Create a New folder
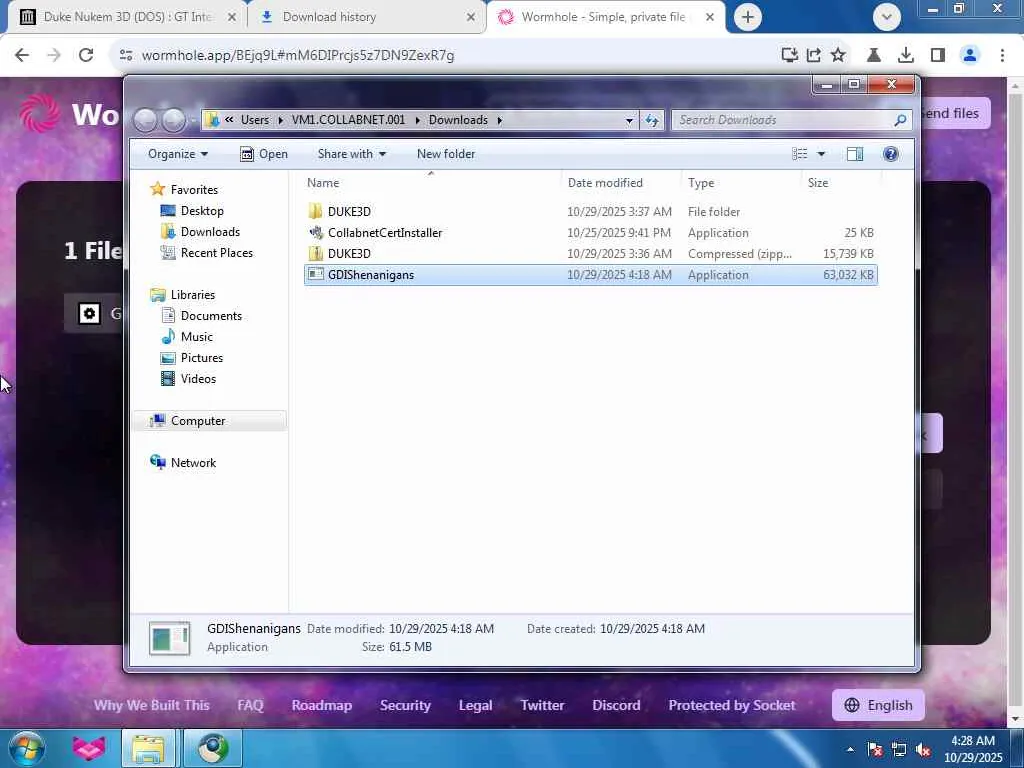The height and width of the screenshot is (768, 1024). 446,154
